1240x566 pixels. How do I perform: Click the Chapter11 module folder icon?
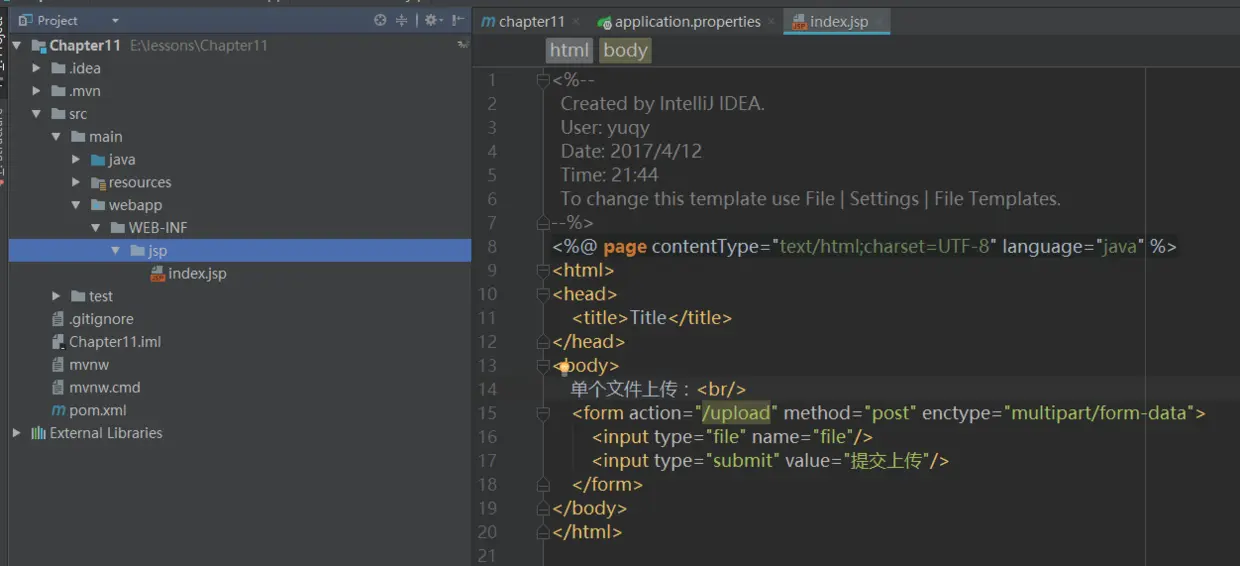click(39, 45)
